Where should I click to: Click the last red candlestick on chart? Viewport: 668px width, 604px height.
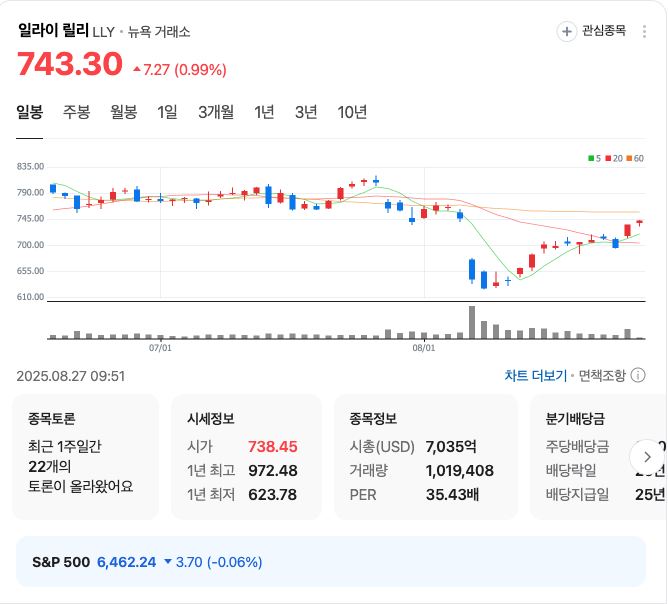pos(639,222)
